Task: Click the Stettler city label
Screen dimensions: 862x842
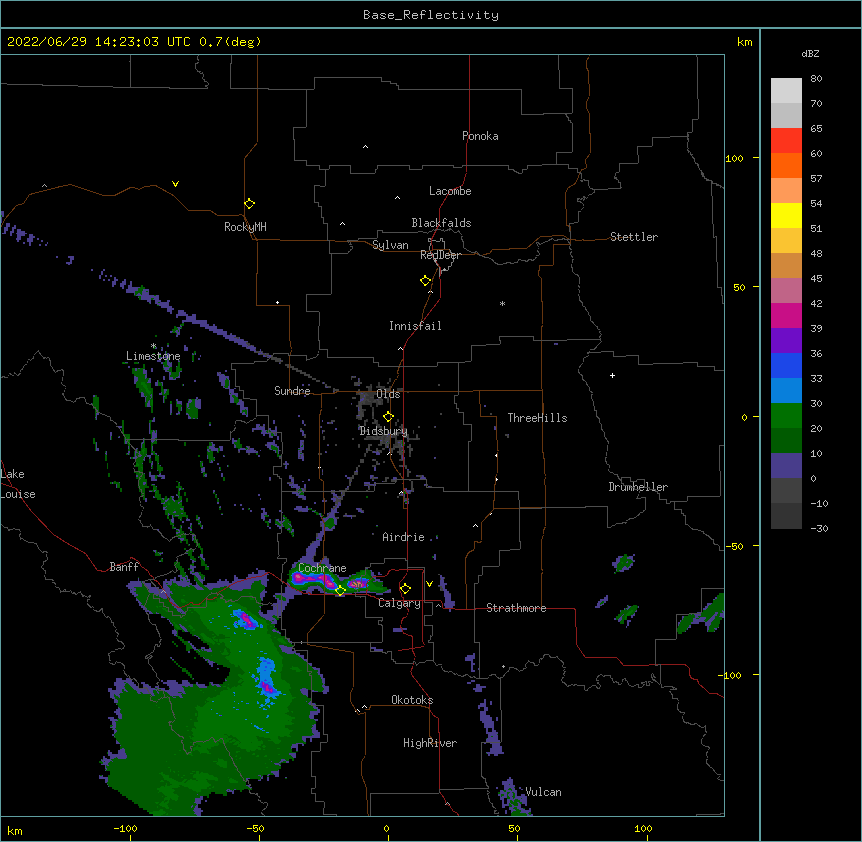Action: [x=634, y=237]
